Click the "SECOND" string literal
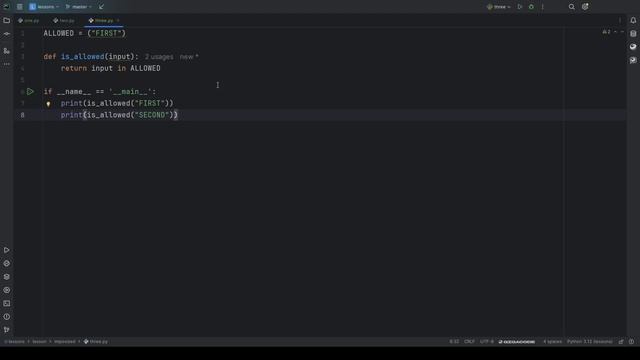The height and width of the screenshot is (360, 640). [x=152, y=115]
